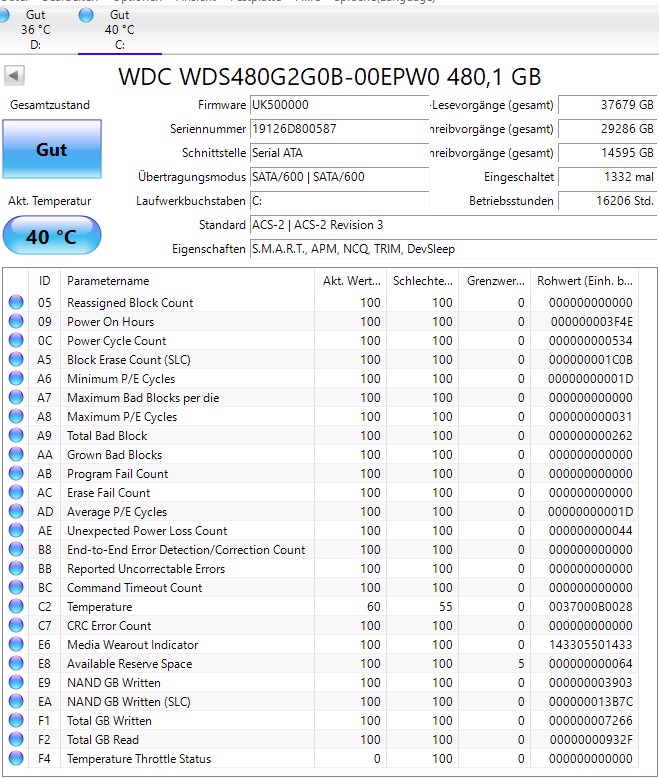Select the NAND GB Written row name

click(114, 683)
